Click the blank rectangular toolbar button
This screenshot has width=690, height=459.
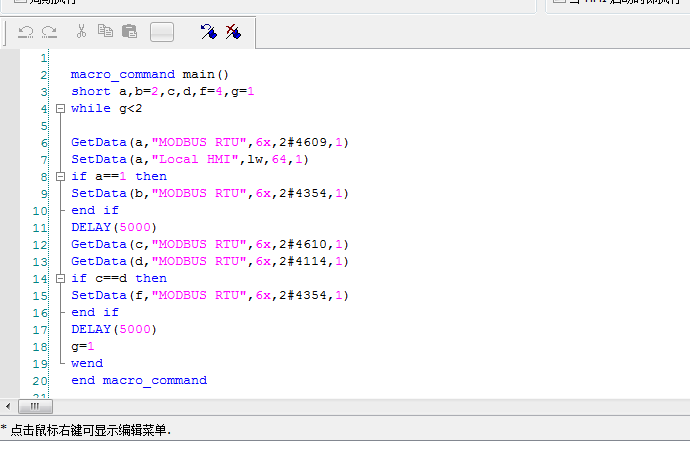(x=162, y=32)
